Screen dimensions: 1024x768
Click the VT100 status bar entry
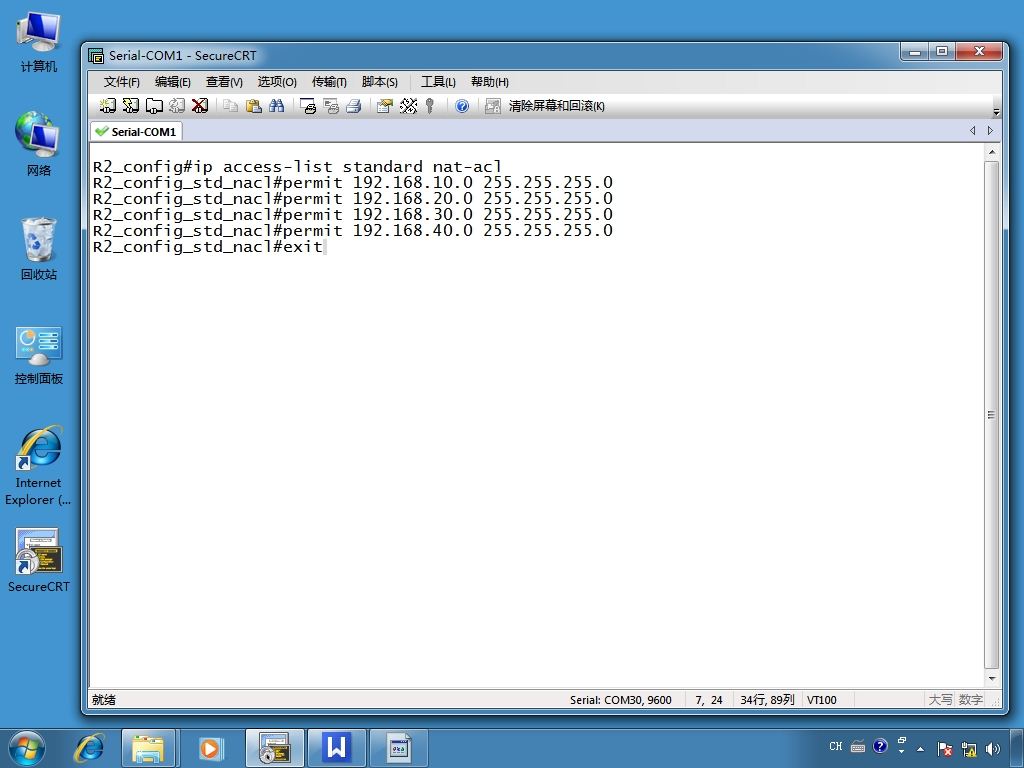tap(822, 699)
